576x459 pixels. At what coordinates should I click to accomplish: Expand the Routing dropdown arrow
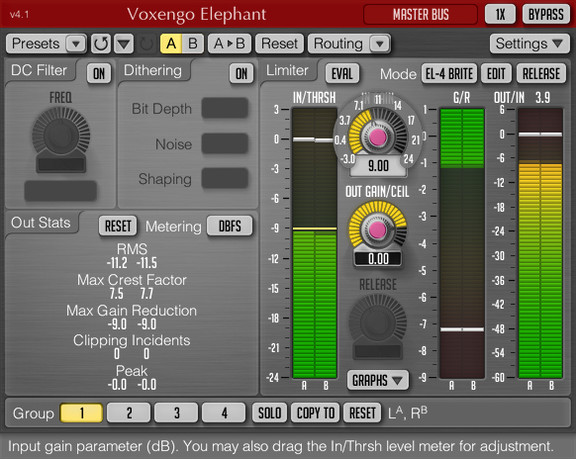[379, 44]
